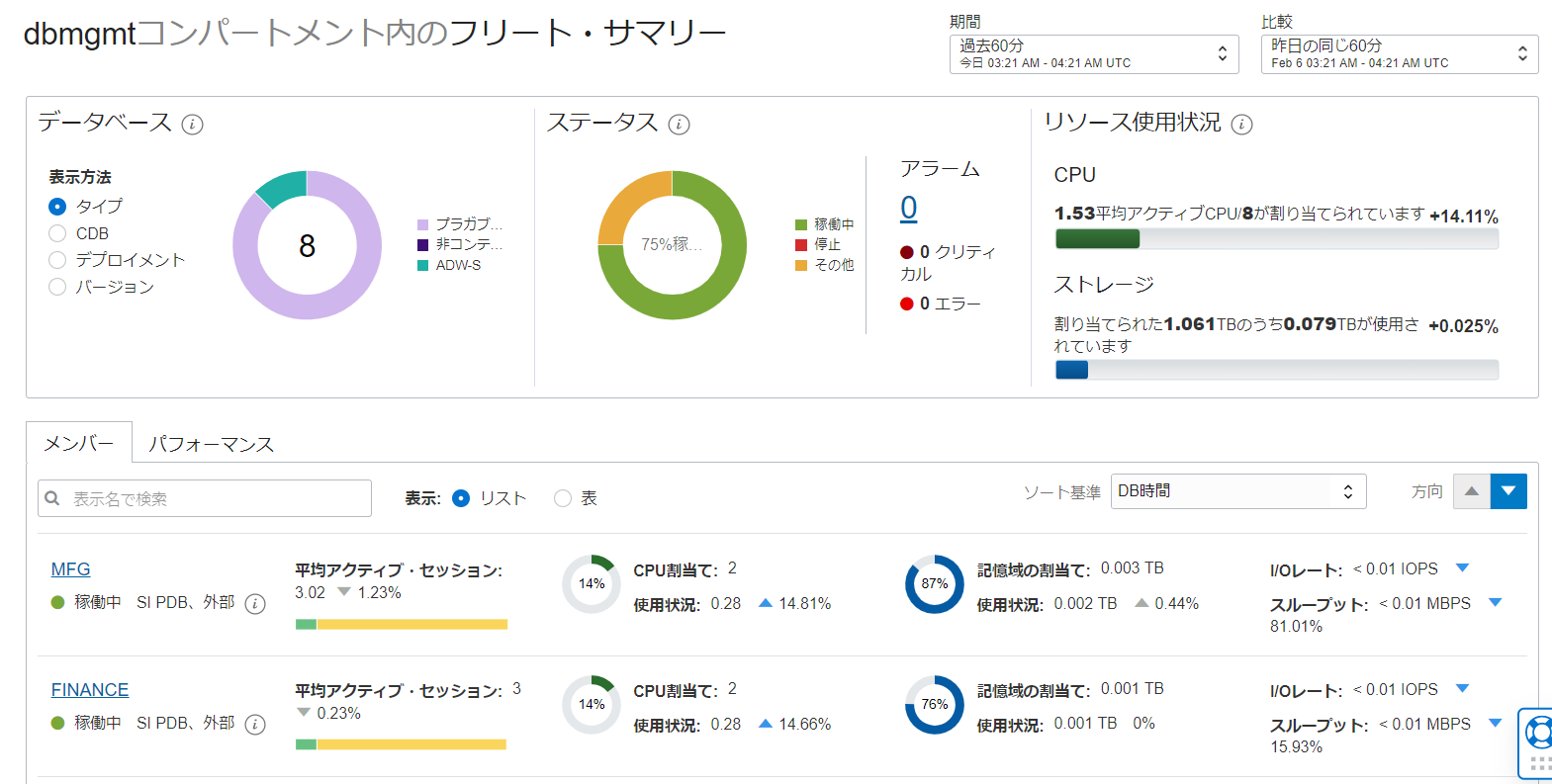Open the ソート基準 DB時間 dropdown
Image resolution: width=1552 pixels, height=784 pixels.
click(x=1237, y=491)
